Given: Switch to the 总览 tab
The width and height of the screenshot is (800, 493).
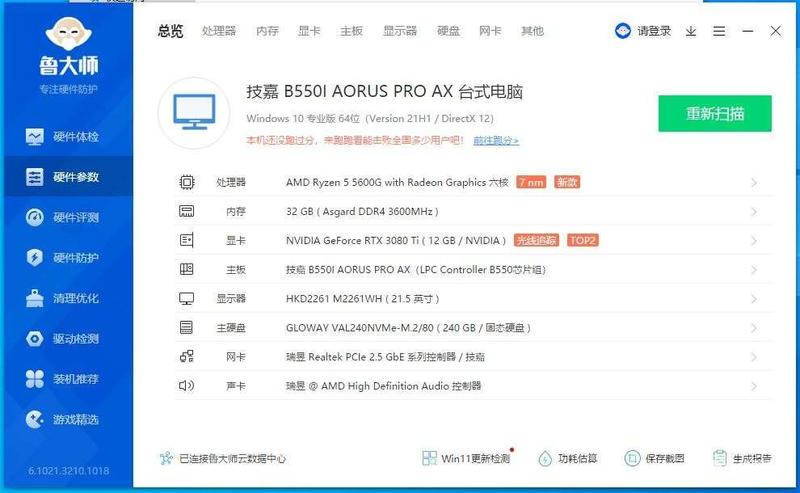Looking at the screenshot, I should pos(170,31).
